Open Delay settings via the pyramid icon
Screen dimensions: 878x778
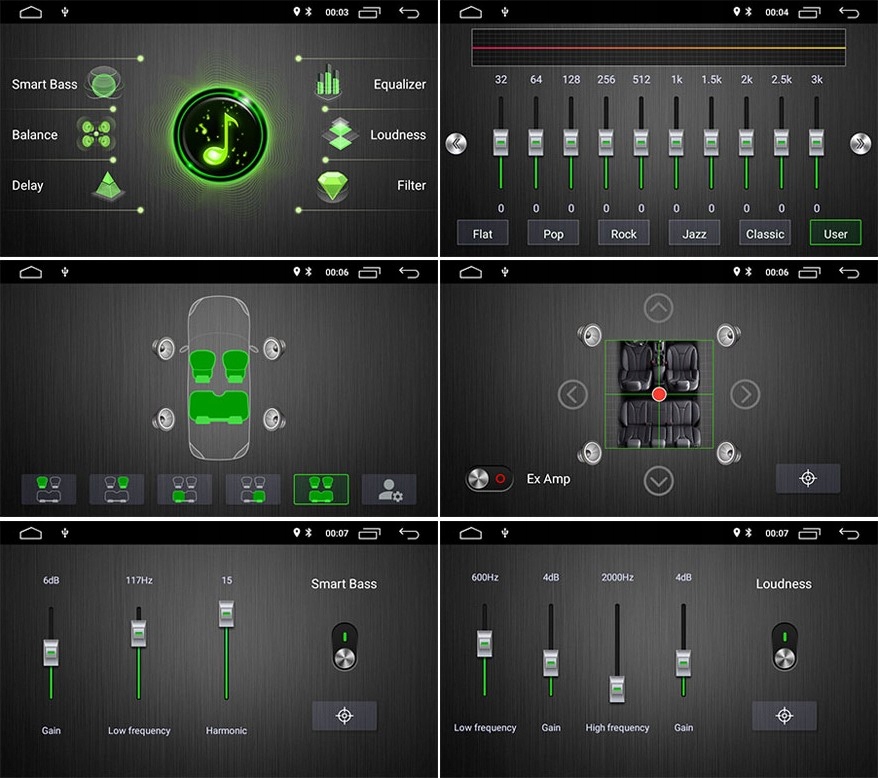coord(108,186)
